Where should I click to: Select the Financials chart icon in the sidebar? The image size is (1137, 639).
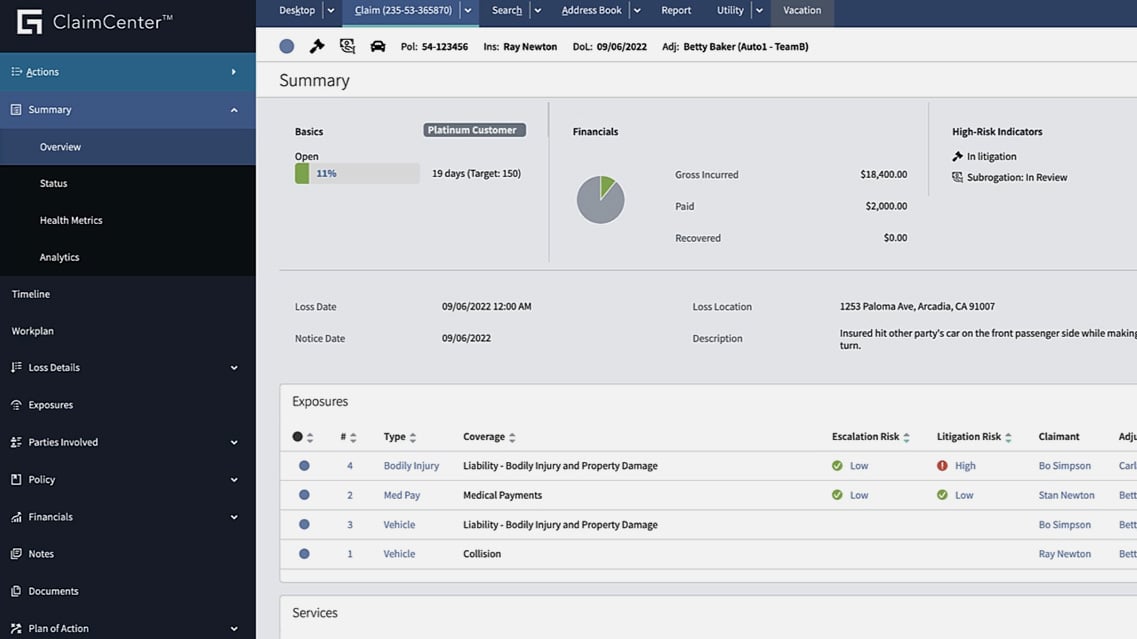[17, 516]
